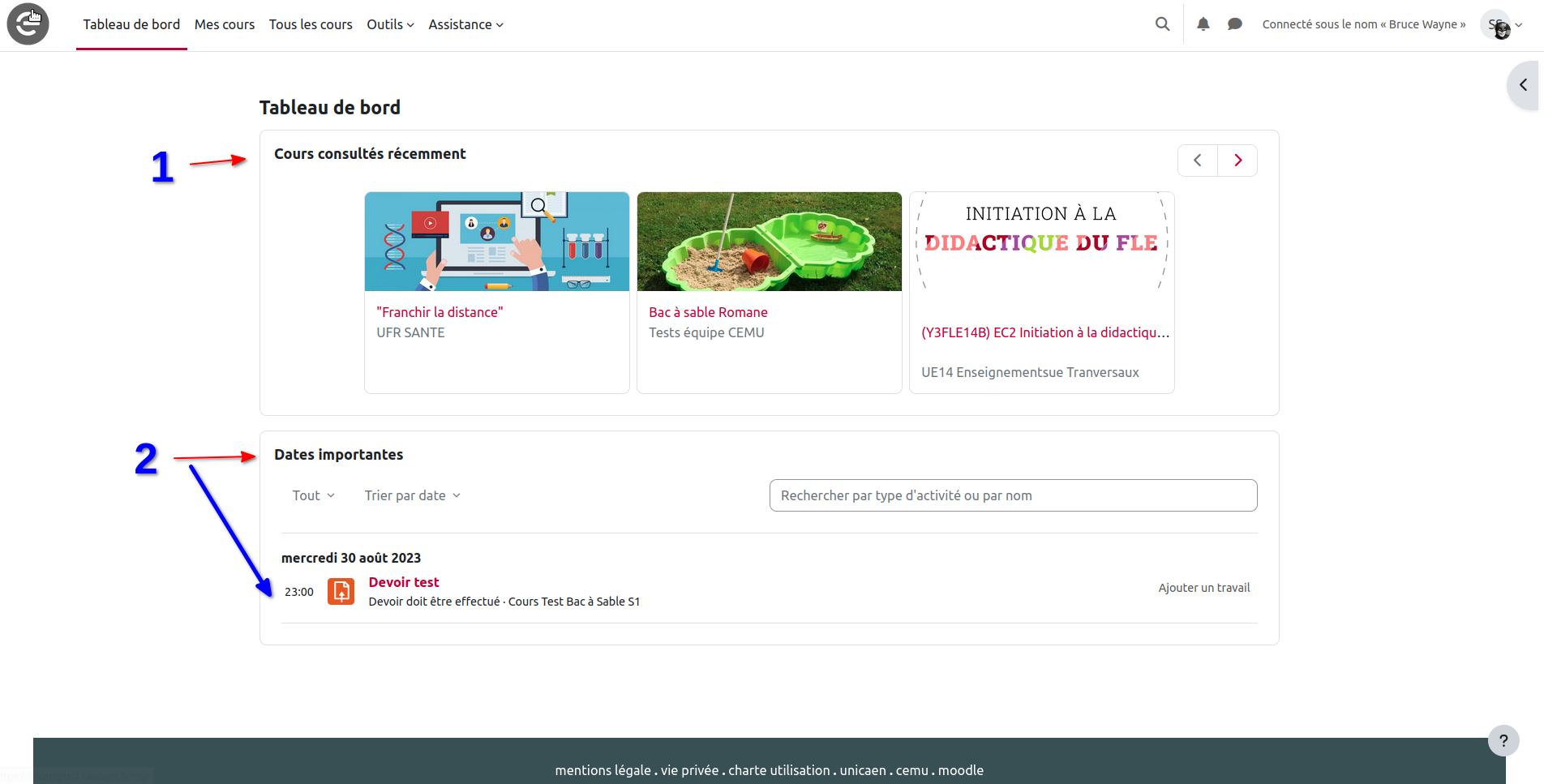Open the Bac à sable Romane thumbnail
The height and width of the screenshot is (784, 1544).
coord(769,242)
